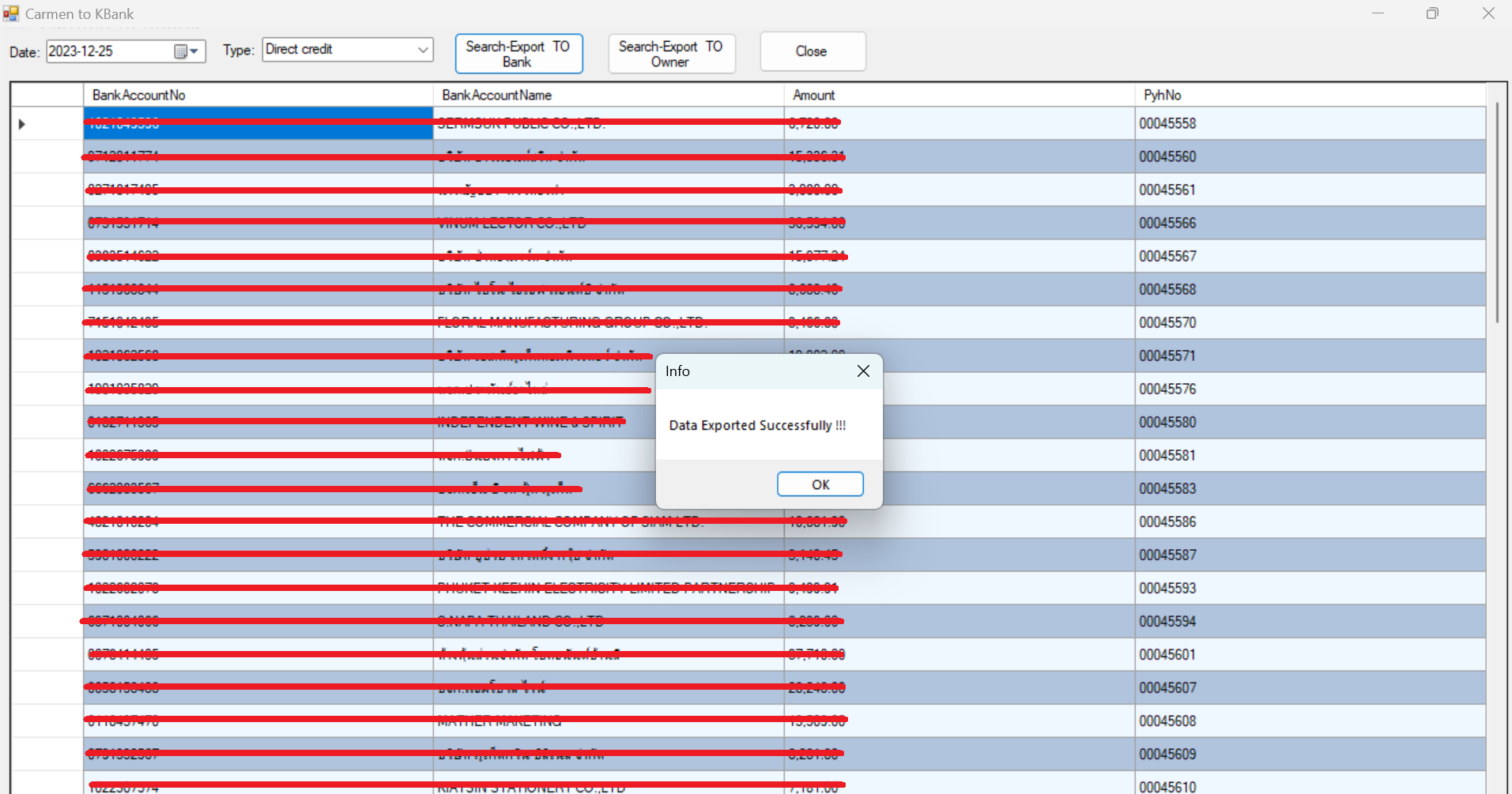Viewport: 1512px width, 794px height.
Task: Click Search-Export TO Owner button
Action: [x=671, y=54]
